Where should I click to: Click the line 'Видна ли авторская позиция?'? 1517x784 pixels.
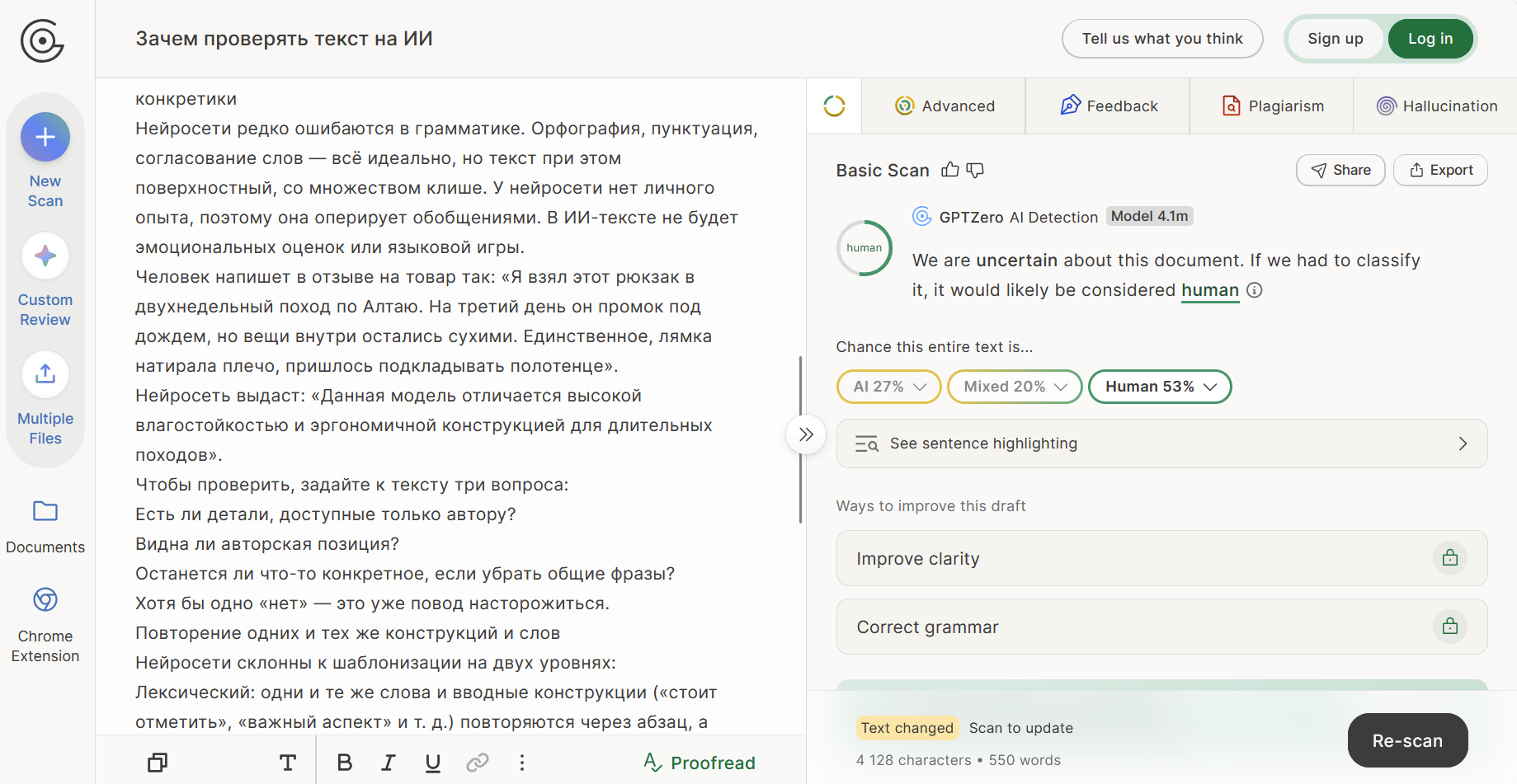coord(267,544)
